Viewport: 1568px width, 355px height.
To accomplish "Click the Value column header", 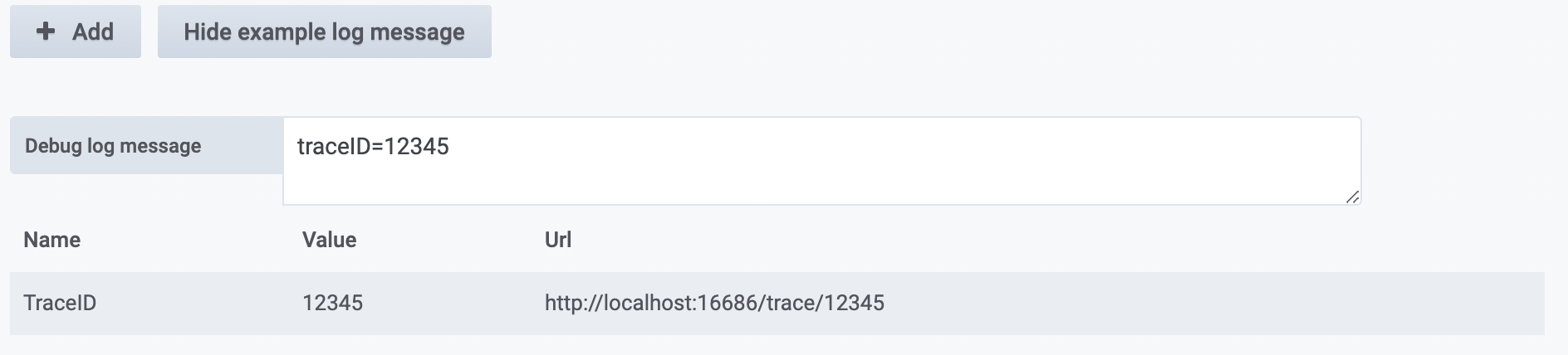I will (x=329, y=241).
